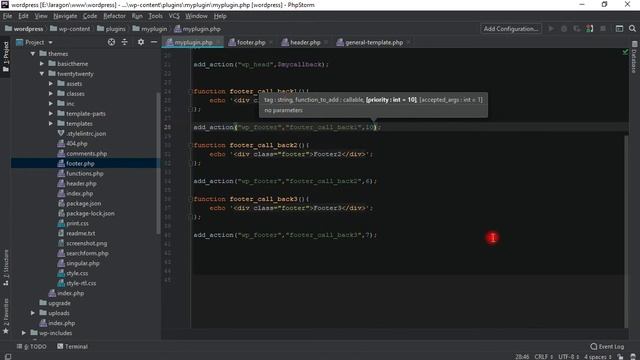Click 4 spaces indent setting
Image resolution: width=640 pixels, height=360 pixels.
(x=598, y=357)
